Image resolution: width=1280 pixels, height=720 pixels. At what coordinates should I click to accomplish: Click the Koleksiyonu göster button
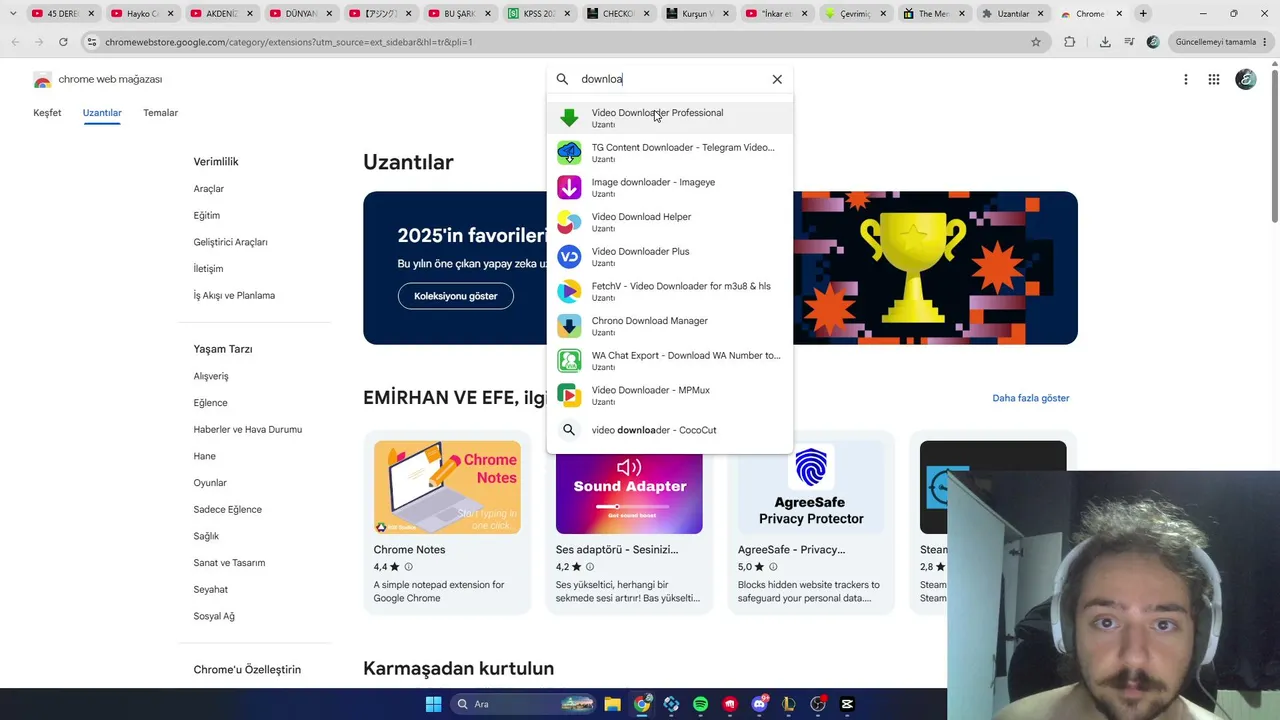[x=456, y=296]
